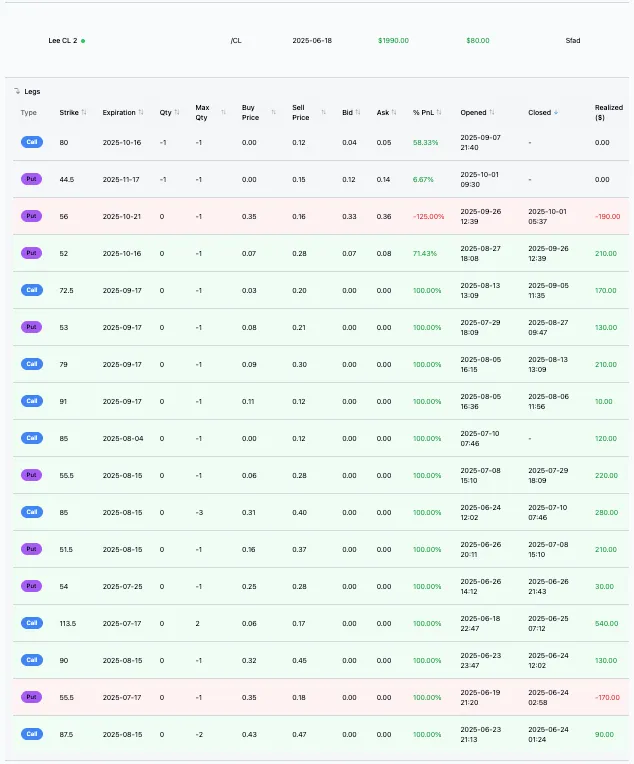
Task: Sort by Sell Price icon
Action: click(x=323, y=113)
